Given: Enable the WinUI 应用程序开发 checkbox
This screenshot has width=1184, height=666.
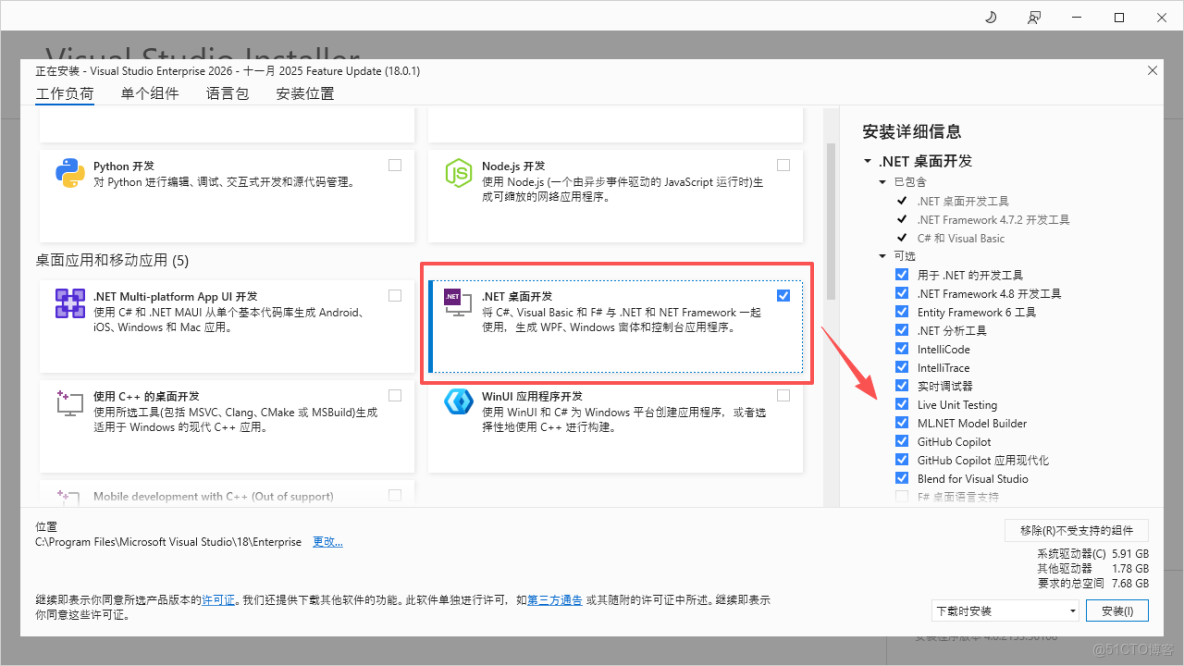Looking at the screenshot, I should pos(783,394).
